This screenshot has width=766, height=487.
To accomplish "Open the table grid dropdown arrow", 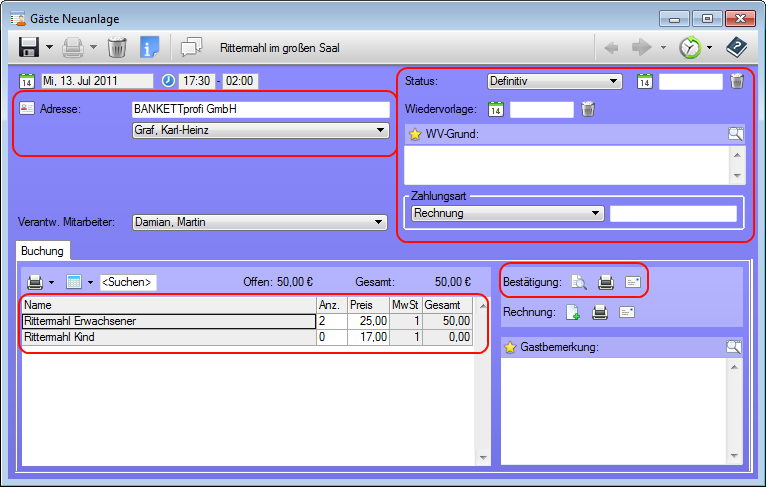I will tap(90, 282).
